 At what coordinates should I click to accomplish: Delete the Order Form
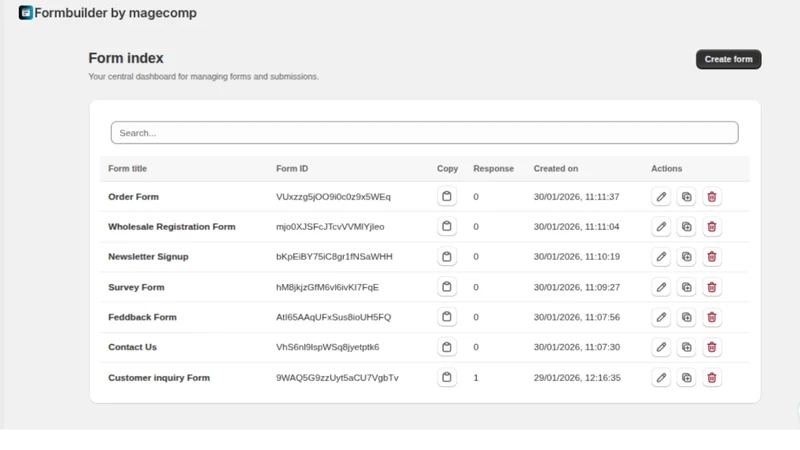(x=712, y=196)
